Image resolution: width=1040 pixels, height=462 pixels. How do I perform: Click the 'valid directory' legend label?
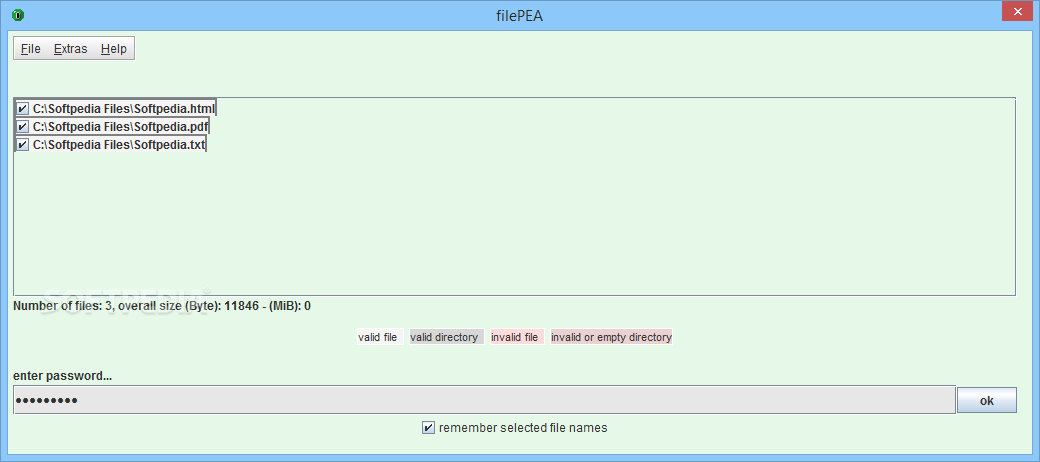coord(447,337)
